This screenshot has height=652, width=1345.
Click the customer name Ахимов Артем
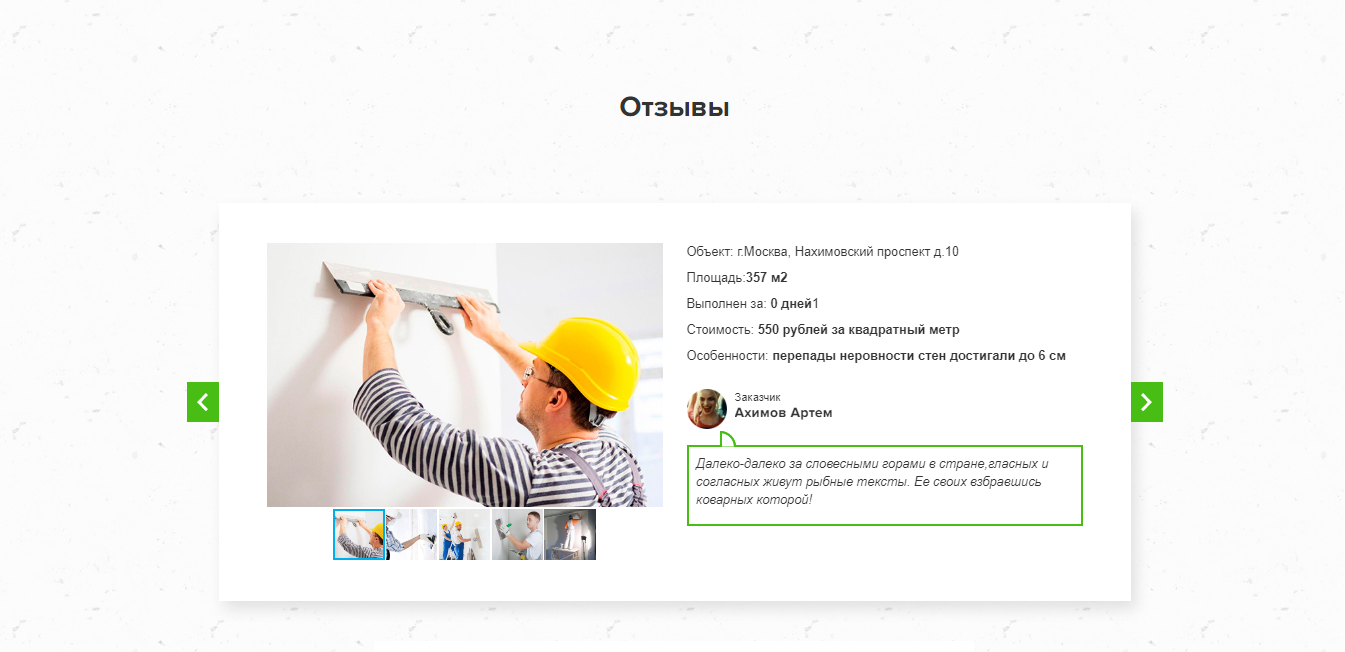783,413
